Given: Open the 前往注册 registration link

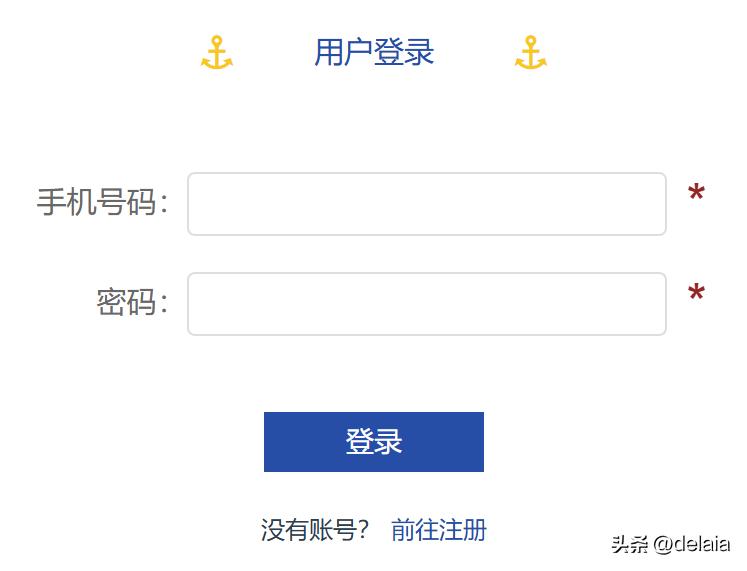Looking at the screenshot, I should [438, 529].
